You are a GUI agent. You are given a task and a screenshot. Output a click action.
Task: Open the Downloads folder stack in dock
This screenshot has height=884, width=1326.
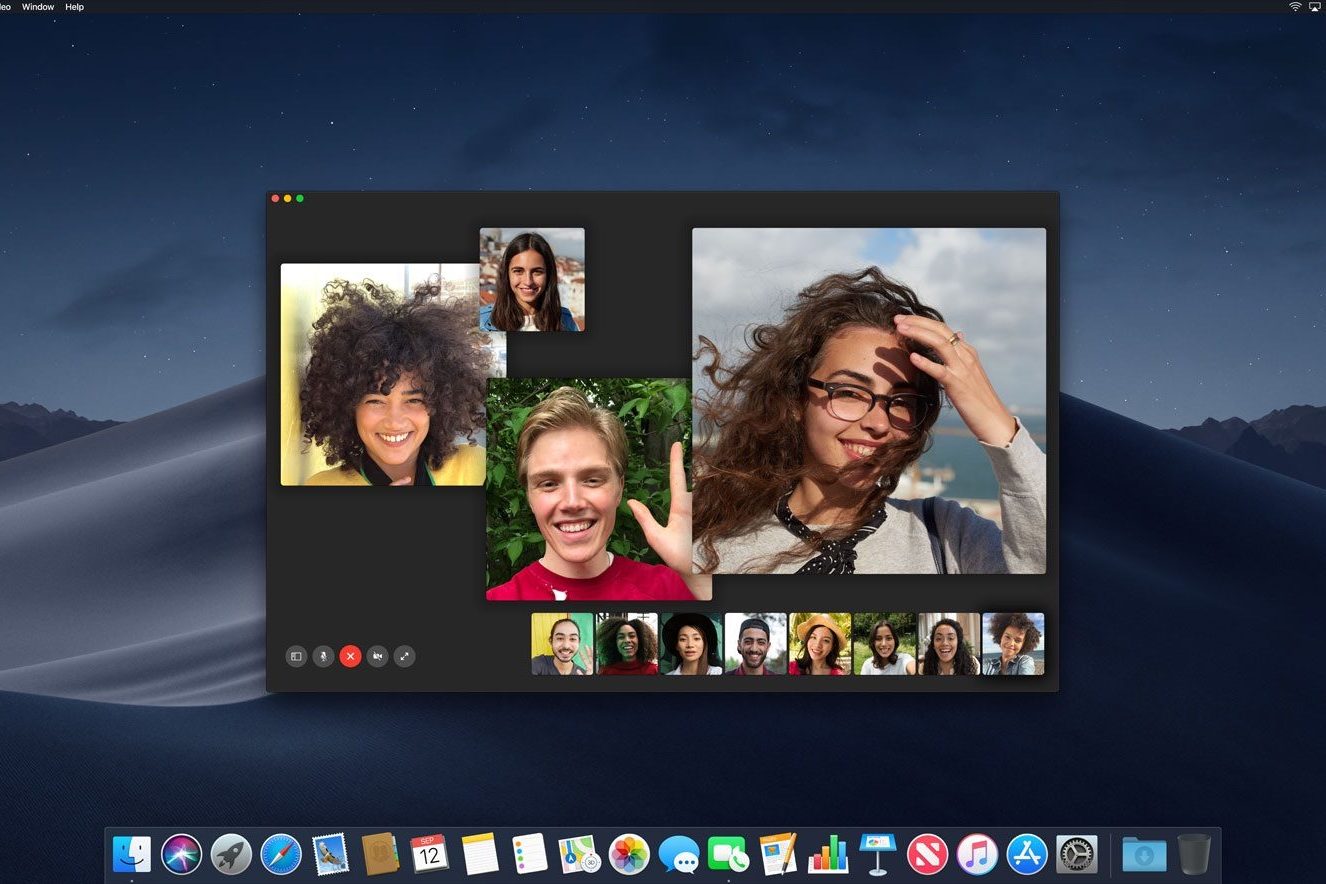[1143, 854]
